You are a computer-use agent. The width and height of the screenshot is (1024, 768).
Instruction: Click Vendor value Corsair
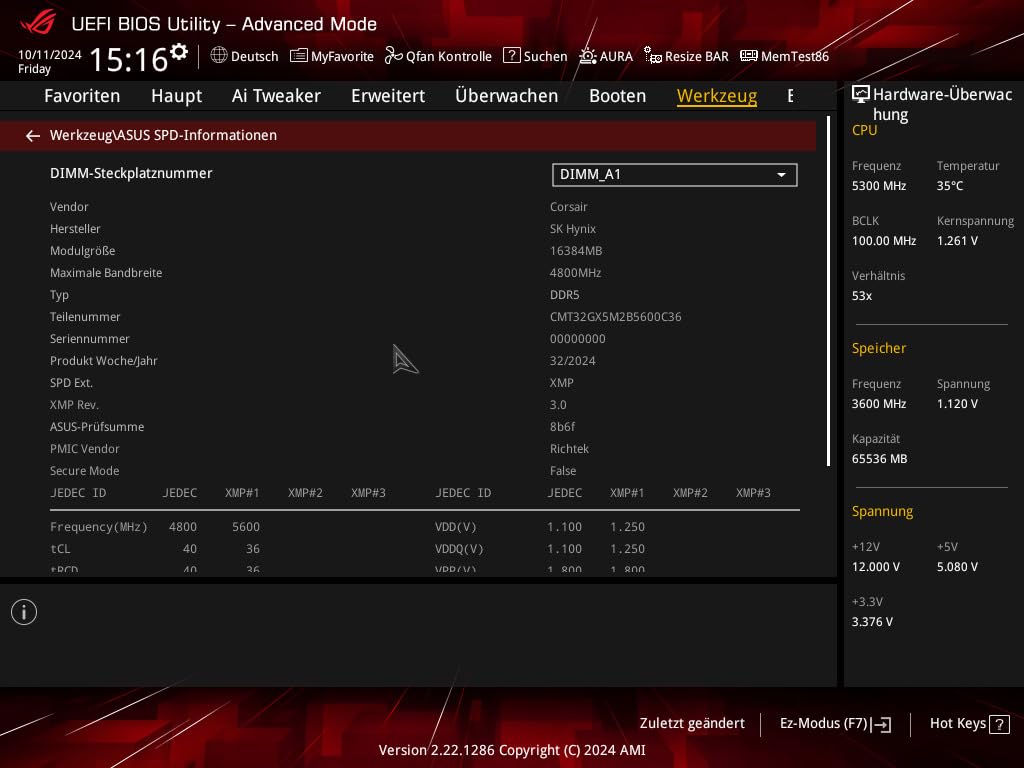tap(569, 206)
